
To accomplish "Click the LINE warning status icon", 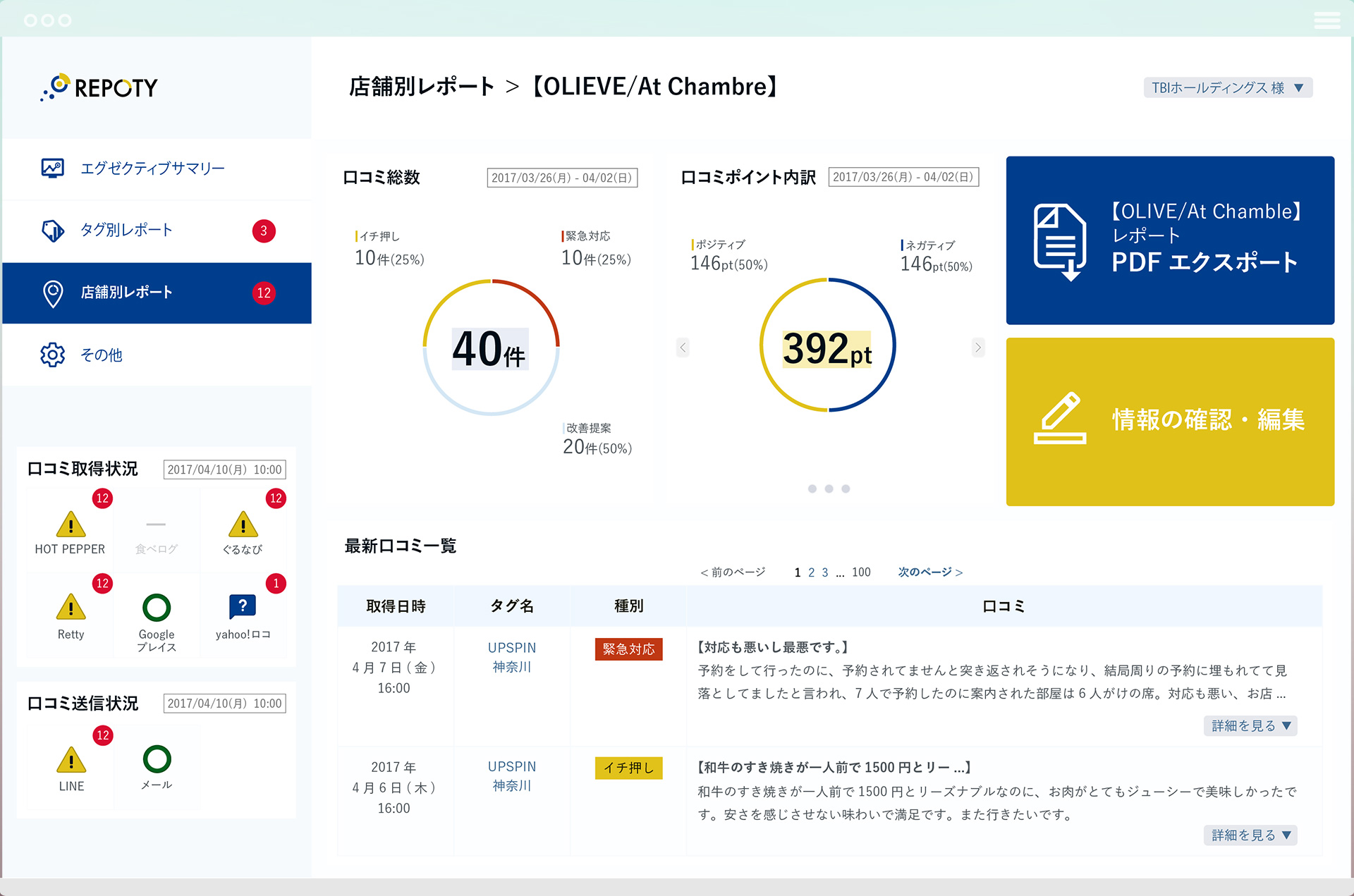I will [x=71, y=760].
